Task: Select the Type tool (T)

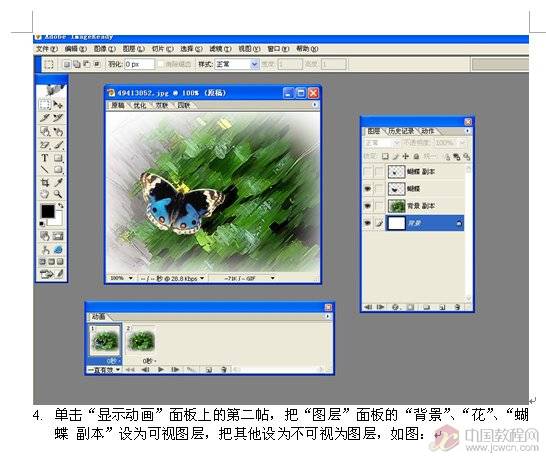Action: (45, 158)
